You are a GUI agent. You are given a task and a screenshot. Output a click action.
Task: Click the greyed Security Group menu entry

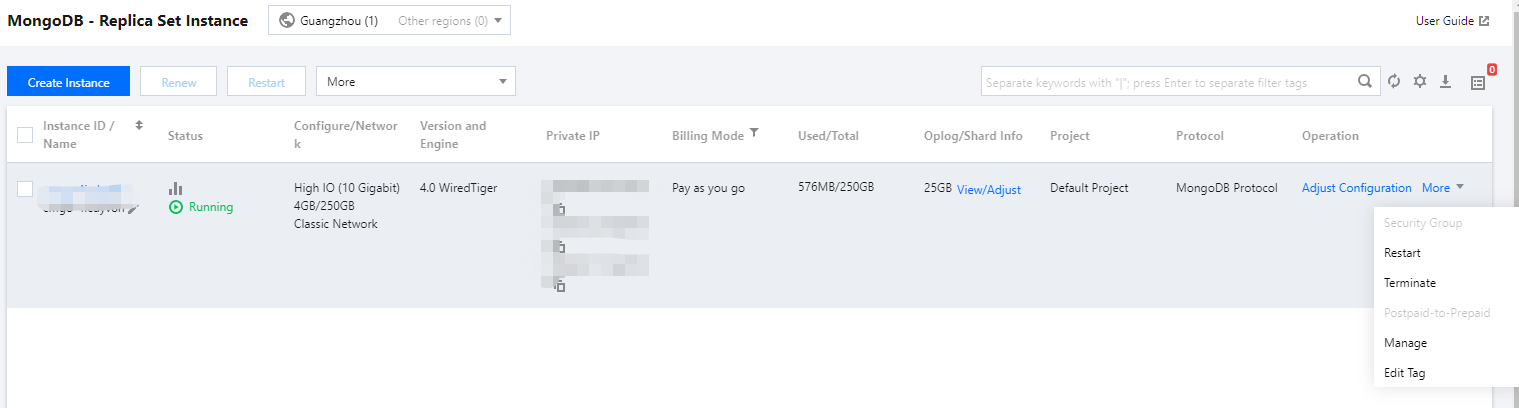point(1423,223)
